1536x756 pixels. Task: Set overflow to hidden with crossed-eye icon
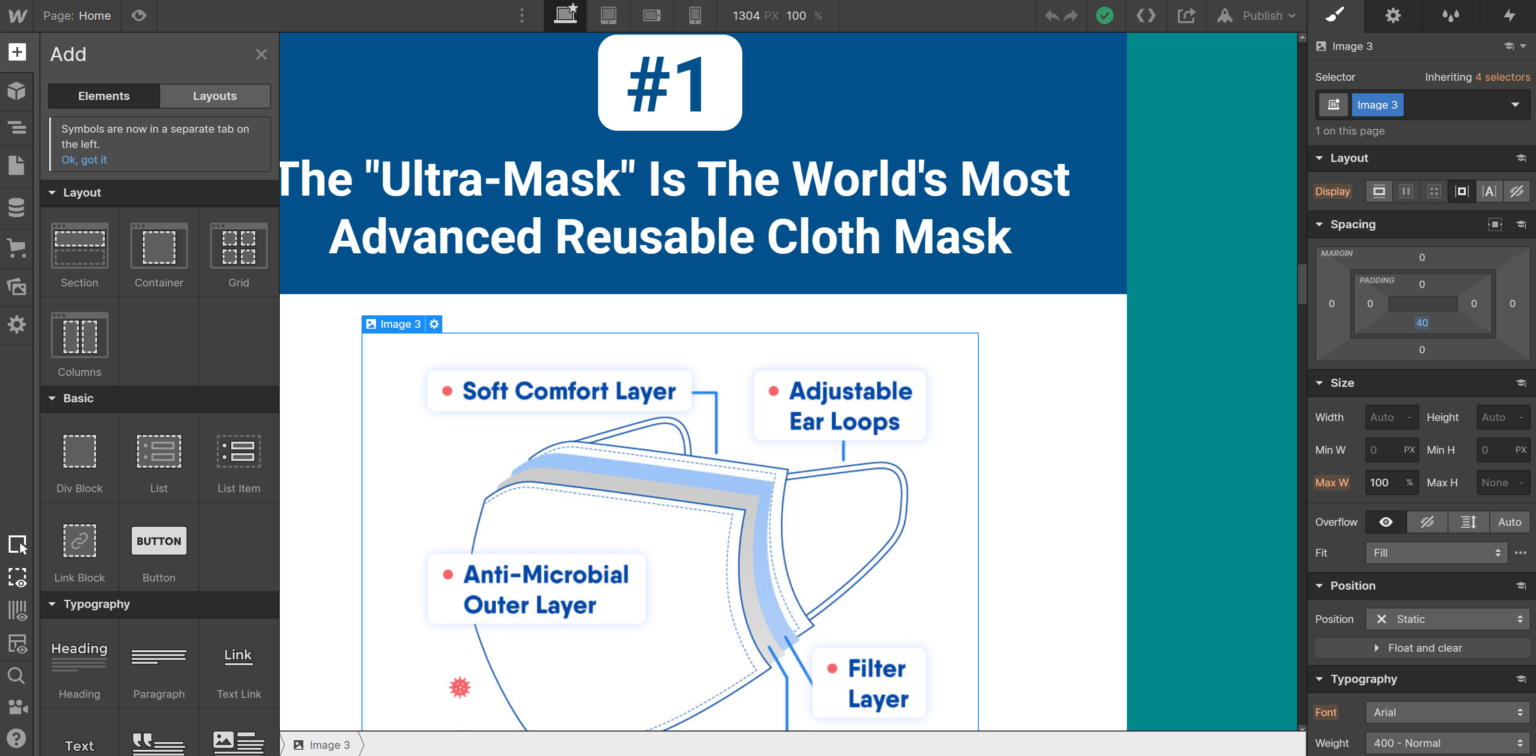[x=1427, y=522]
